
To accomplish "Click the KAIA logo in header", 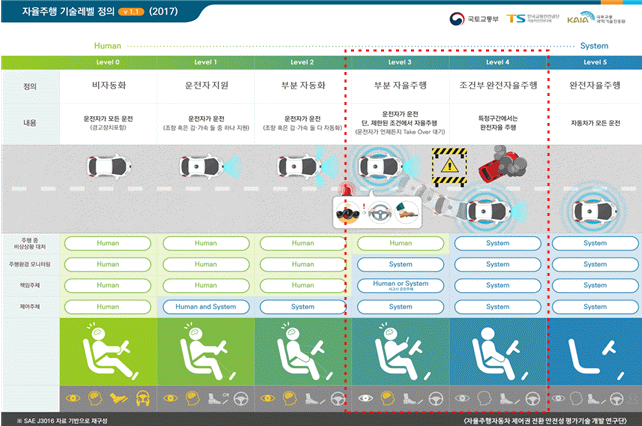I will click(596, 18).
